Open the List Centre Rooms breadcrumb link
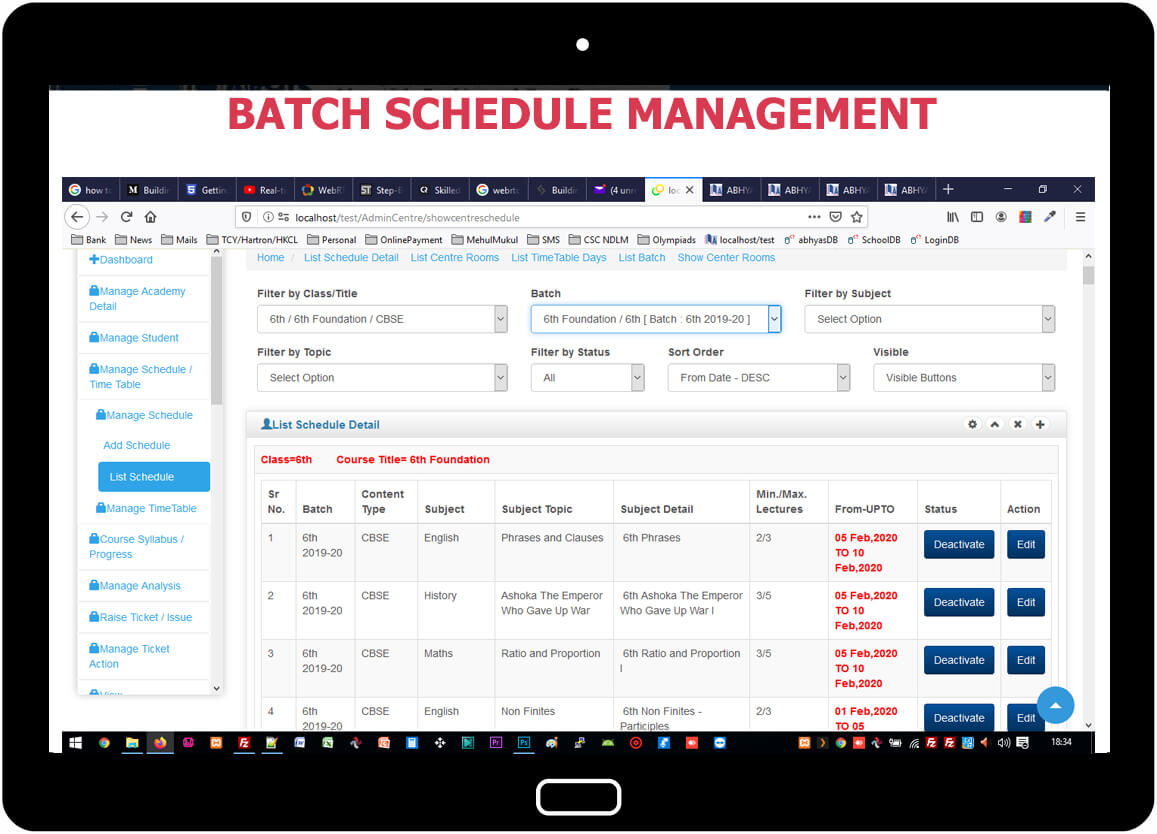The height and width of the screenshot is (834, 1157). (x=455, y=257)
